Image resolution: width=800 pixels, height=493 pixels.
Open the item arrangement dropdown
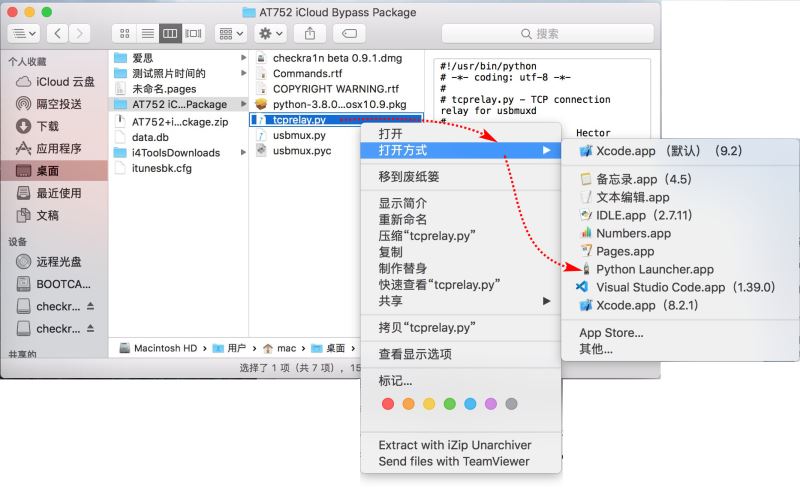[231, 34]
